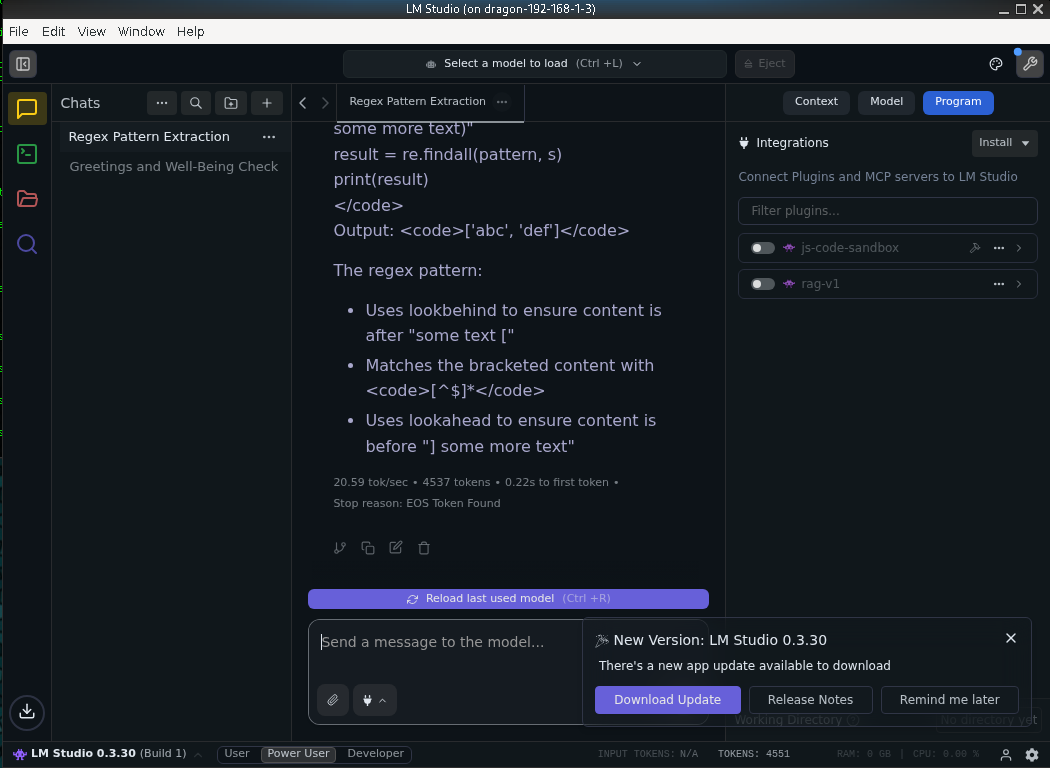Expand the Install dropdown in Integrations

[x=1004, y=143]
